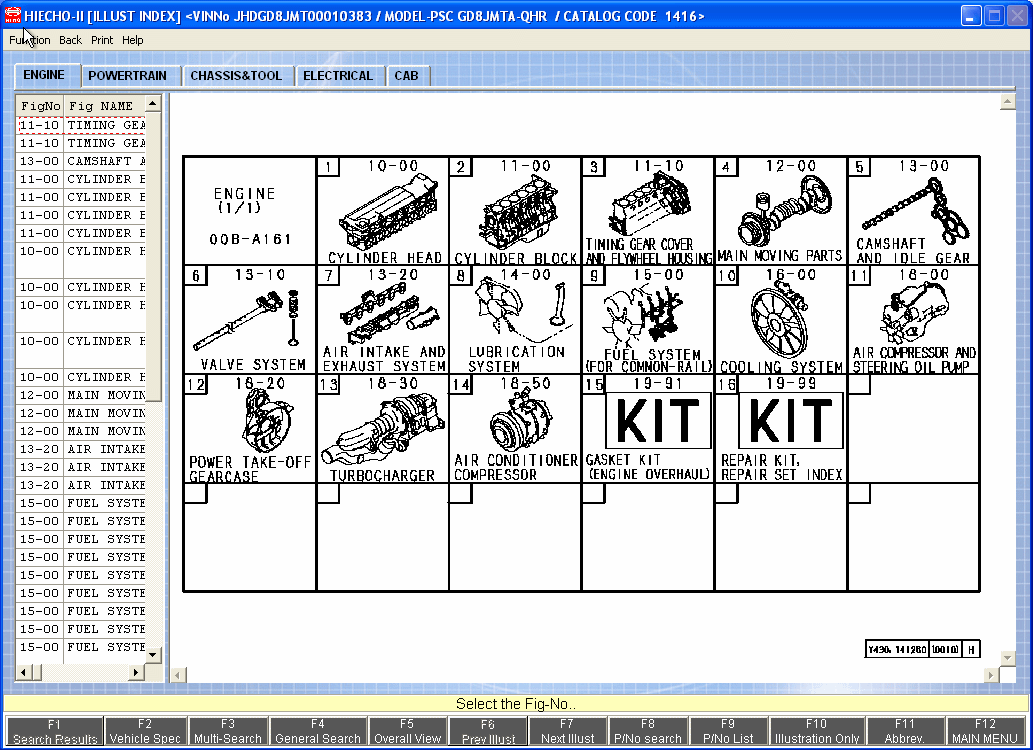Click the F8 P/No search button
The image size is (1033, 750).
pyautogui.click(x=648, y=732)
